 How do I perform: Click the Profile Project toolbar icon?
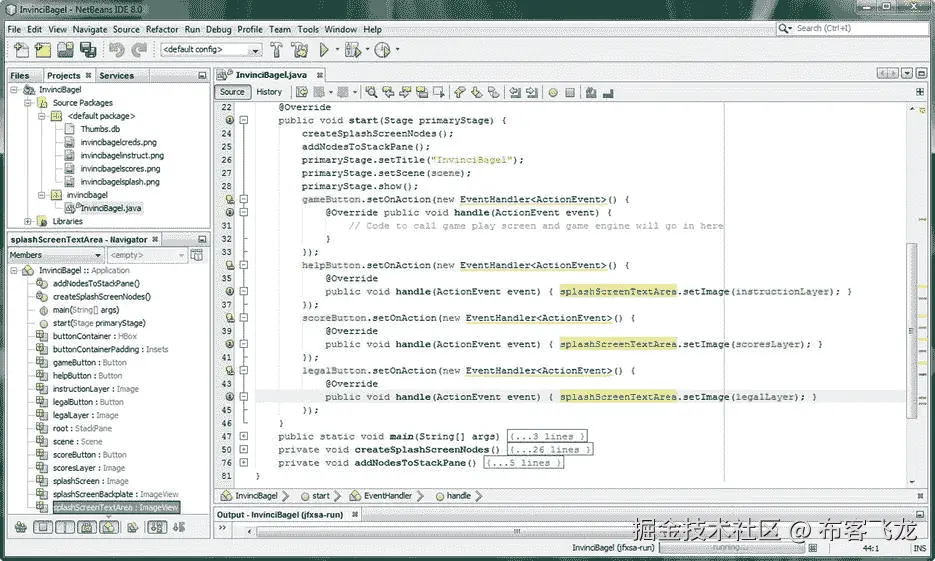[x=382, y=50]
